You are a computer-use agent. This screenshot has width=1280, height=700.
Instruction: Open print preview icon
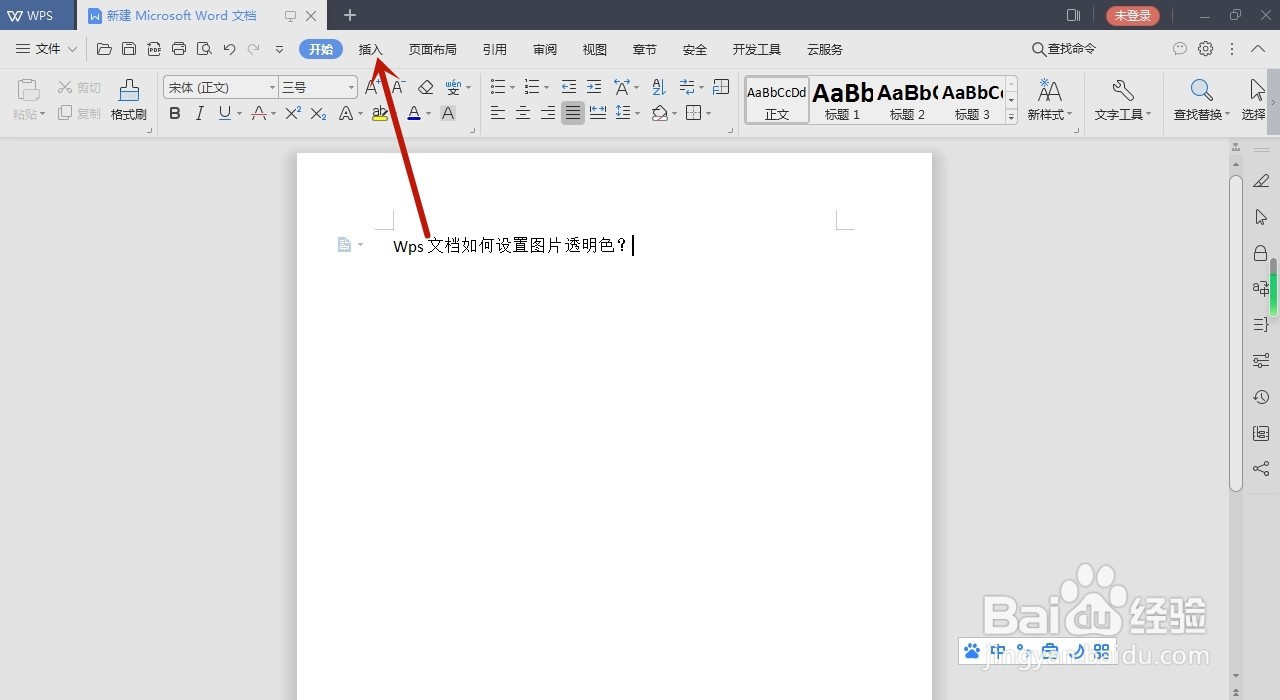coord(204,49)
